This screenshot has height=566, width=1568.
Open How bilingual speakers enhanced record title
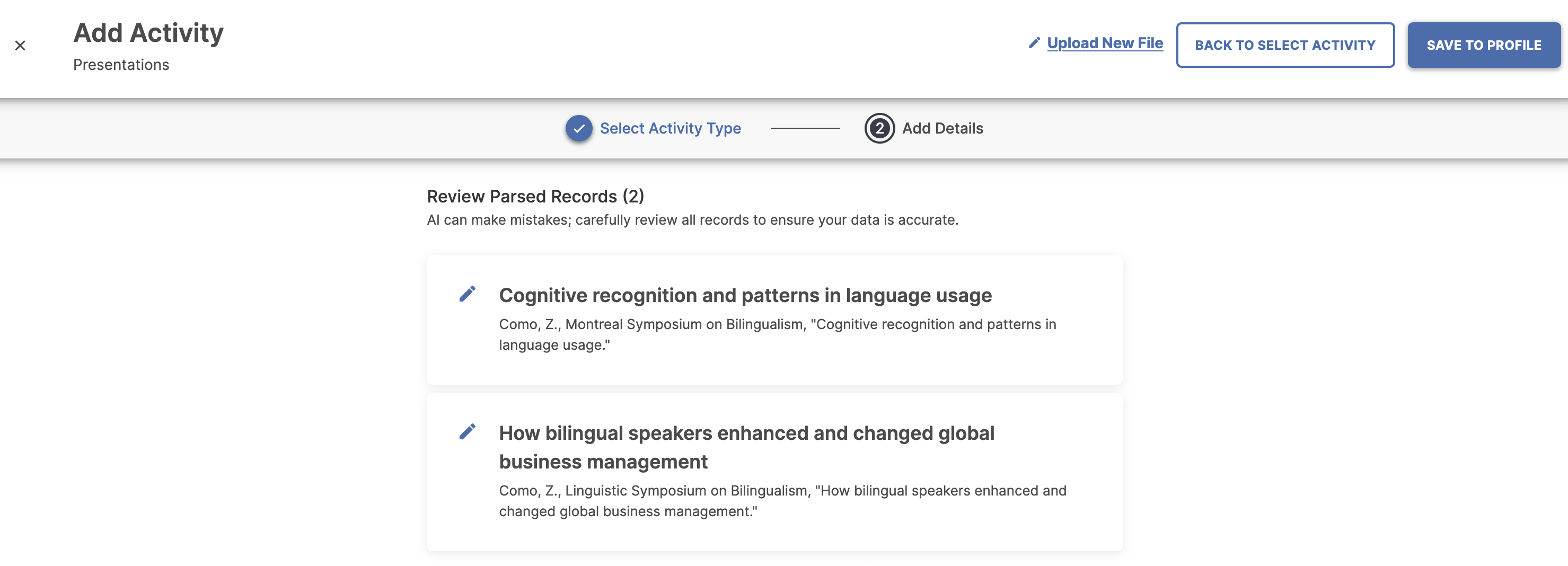point(746,447)
